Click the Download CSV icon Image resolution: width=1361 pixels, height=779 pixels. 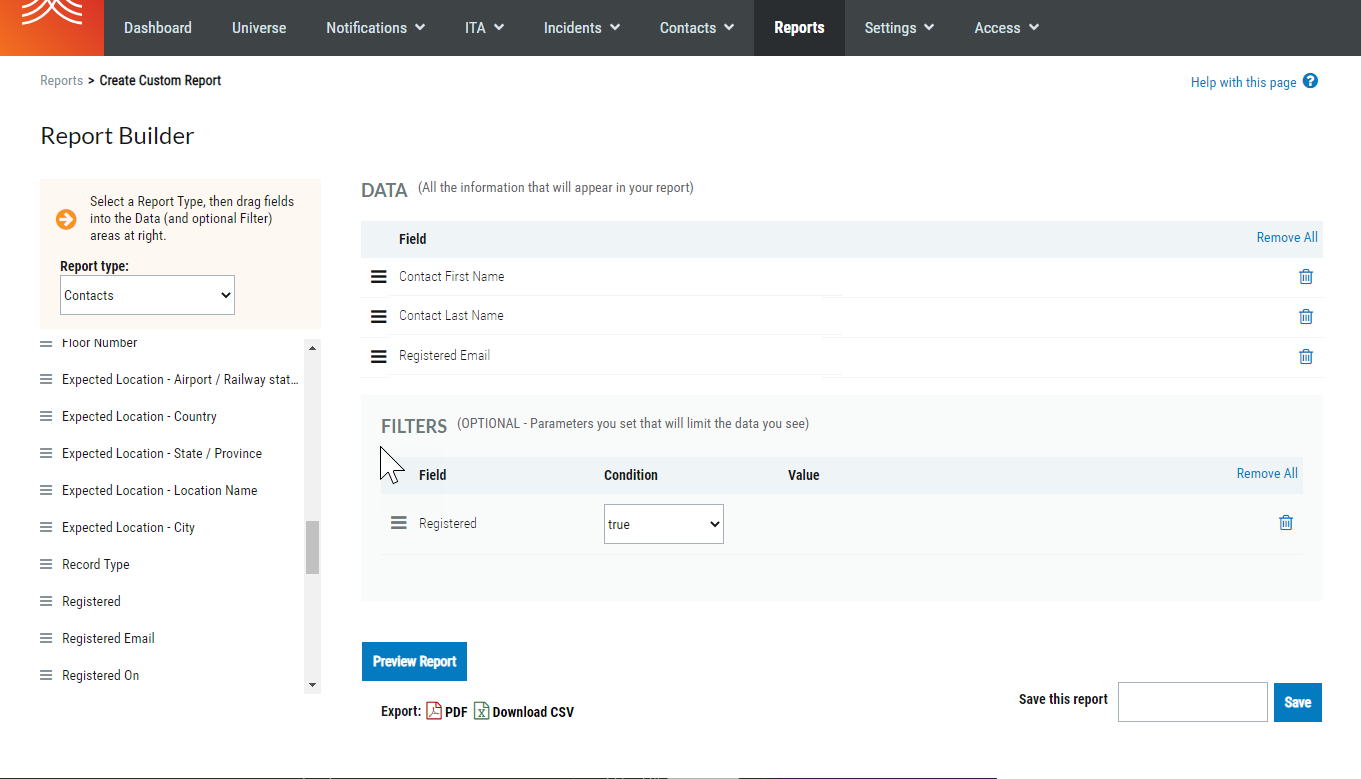(481, 711)
